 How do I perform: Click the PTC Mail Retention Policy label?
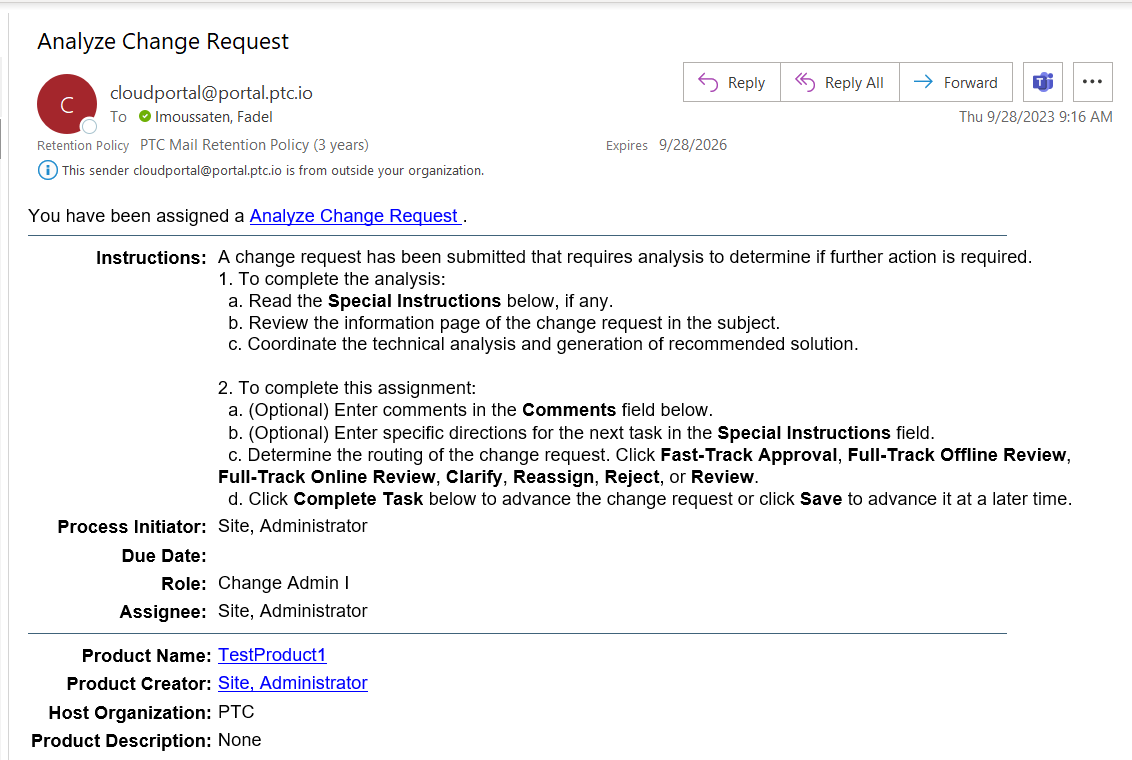click(x=254, y=144)
